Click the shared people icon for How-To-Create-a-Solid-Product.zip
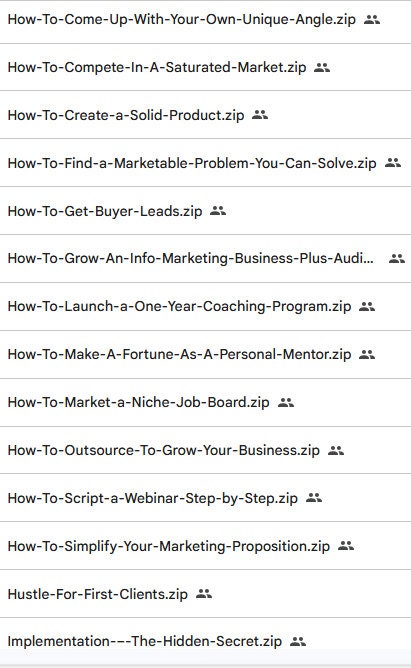411x668 pixels. pyautogui.click(x=260, y=115)
